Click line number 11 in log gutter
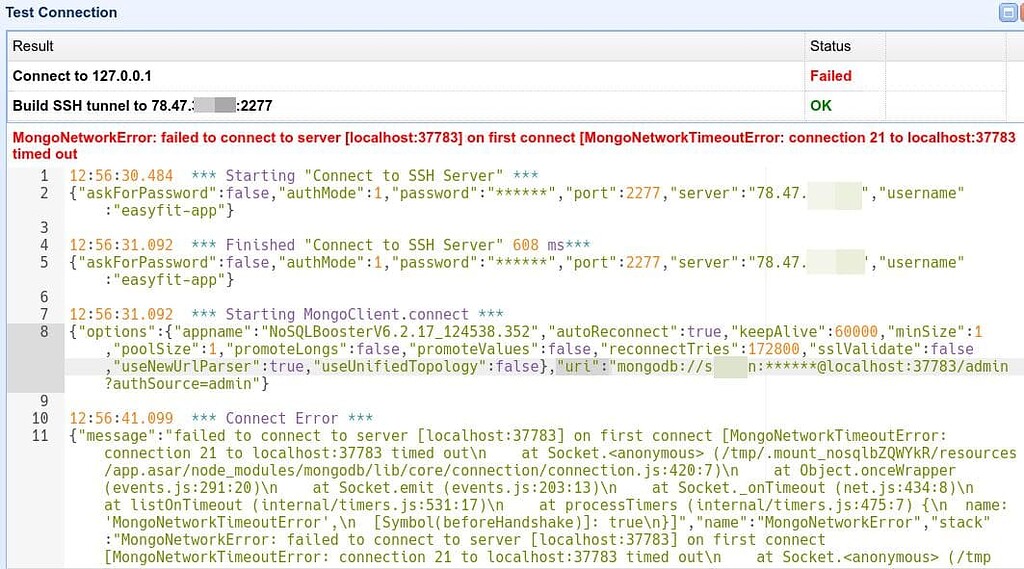The height and width of the screenshot is (569, 1024). (x=40, y=436)
